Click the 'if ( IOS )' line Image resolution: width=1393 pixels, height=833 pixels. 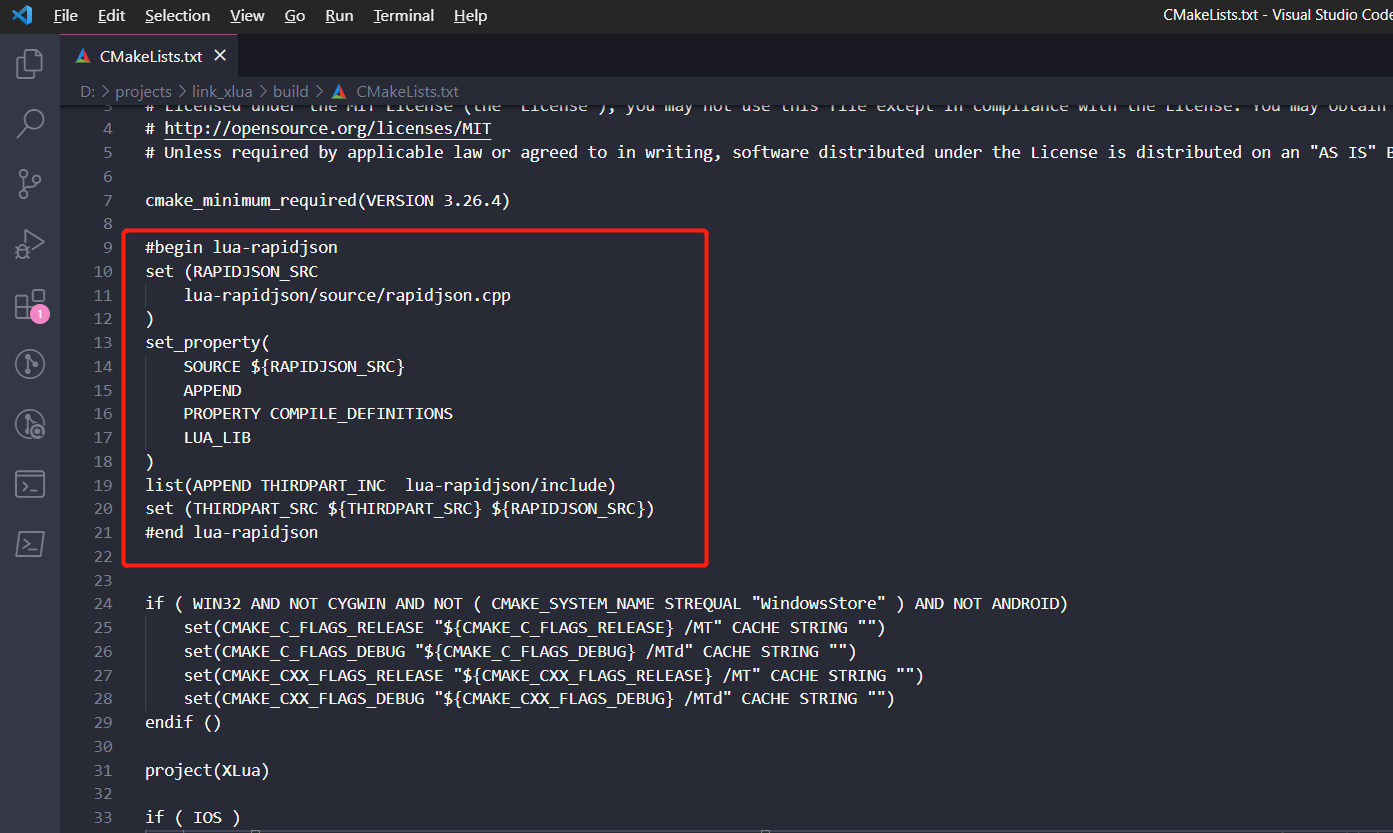coord(193,817)
